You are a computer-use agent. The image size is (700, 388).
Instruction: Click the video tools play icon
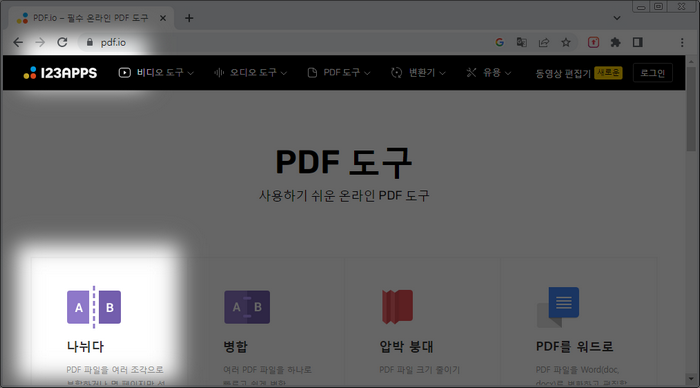point(125,73)
